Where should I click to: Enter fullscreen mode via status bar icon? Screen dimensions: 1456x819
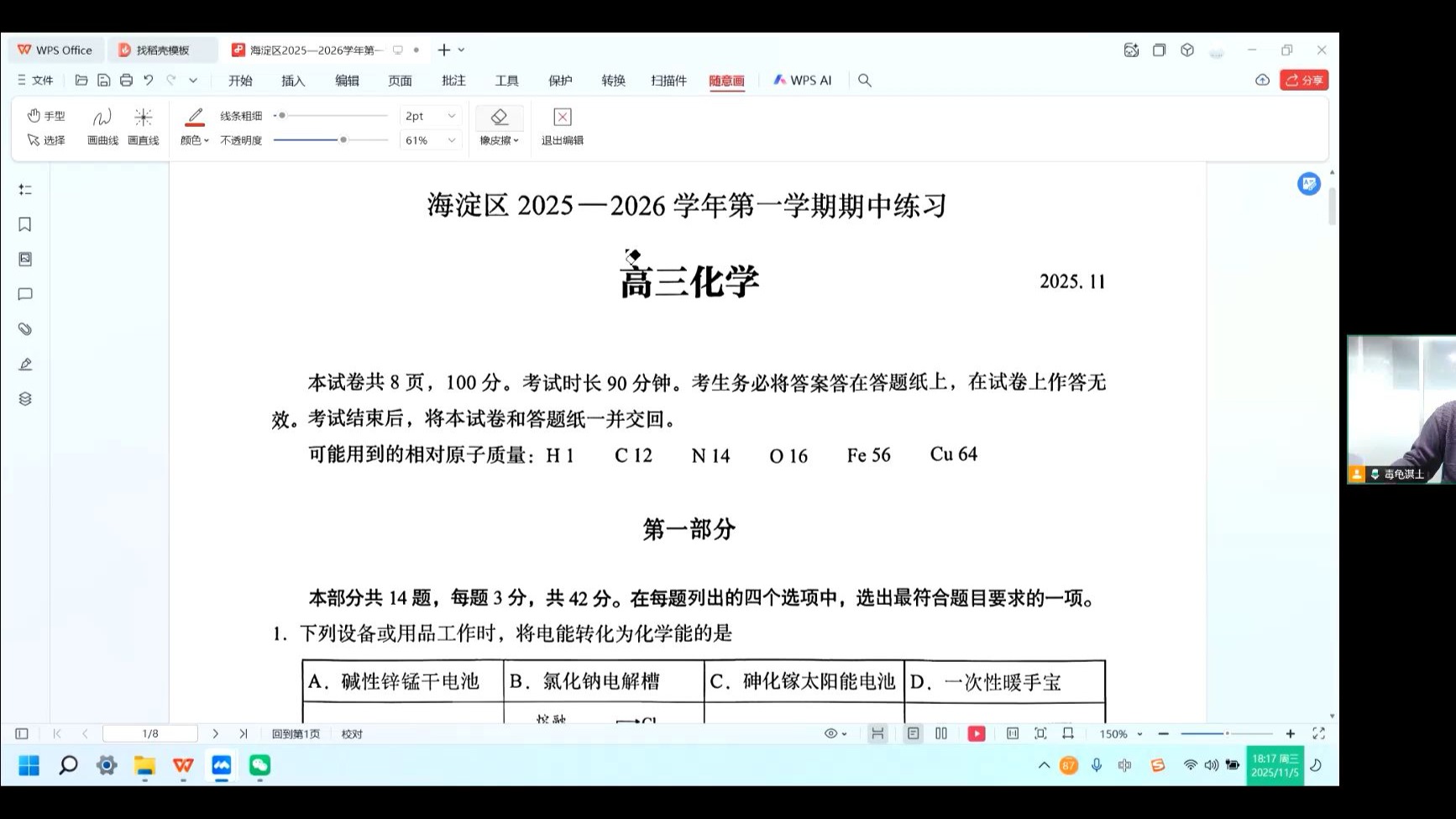(x=1319, y=734)
